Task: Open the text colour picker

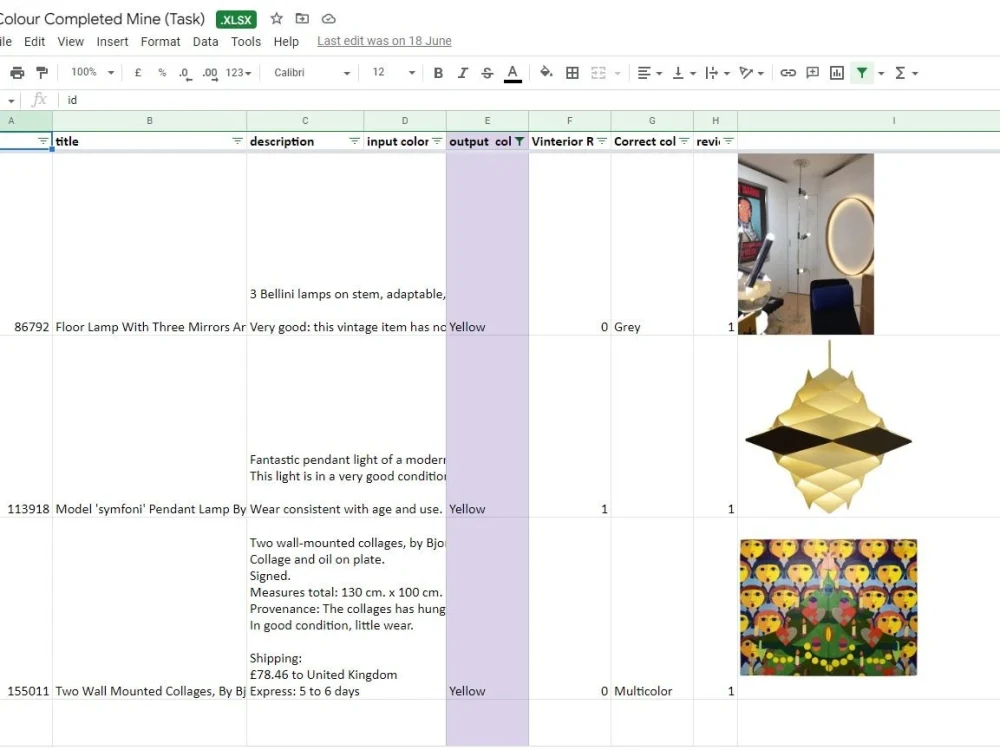Action: pyautogui.click(x=513, y=73)
